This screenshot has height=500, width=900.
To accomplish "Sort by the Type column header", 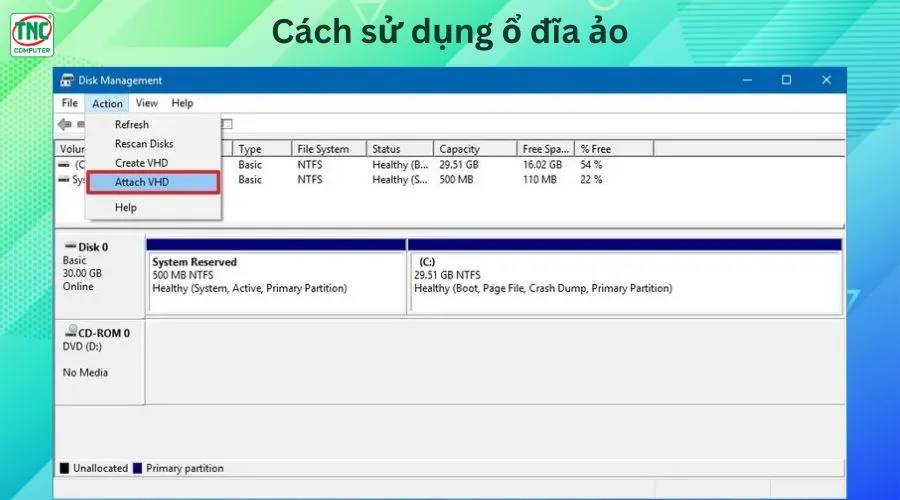I will pos(262,149).
